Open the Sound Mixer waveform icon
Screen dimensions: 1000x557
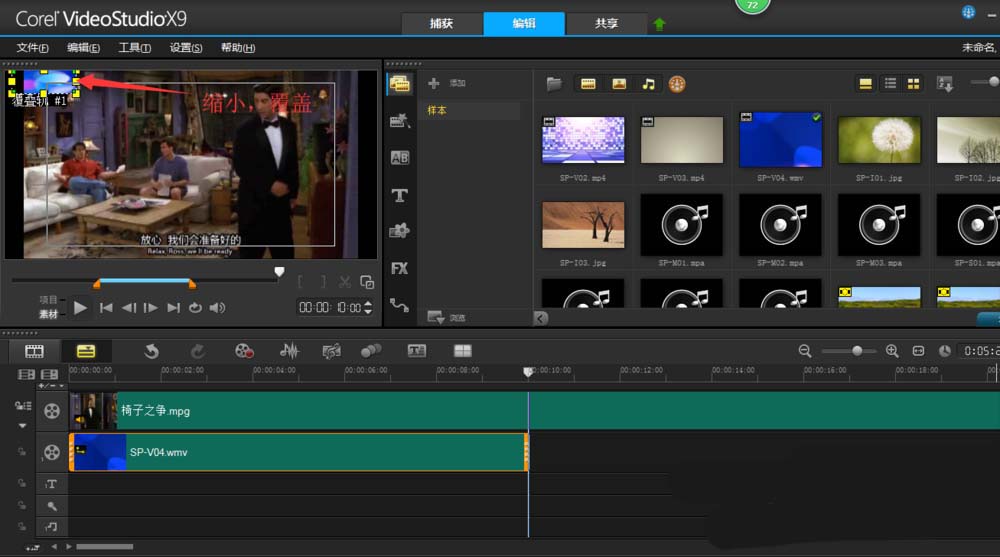289,351
